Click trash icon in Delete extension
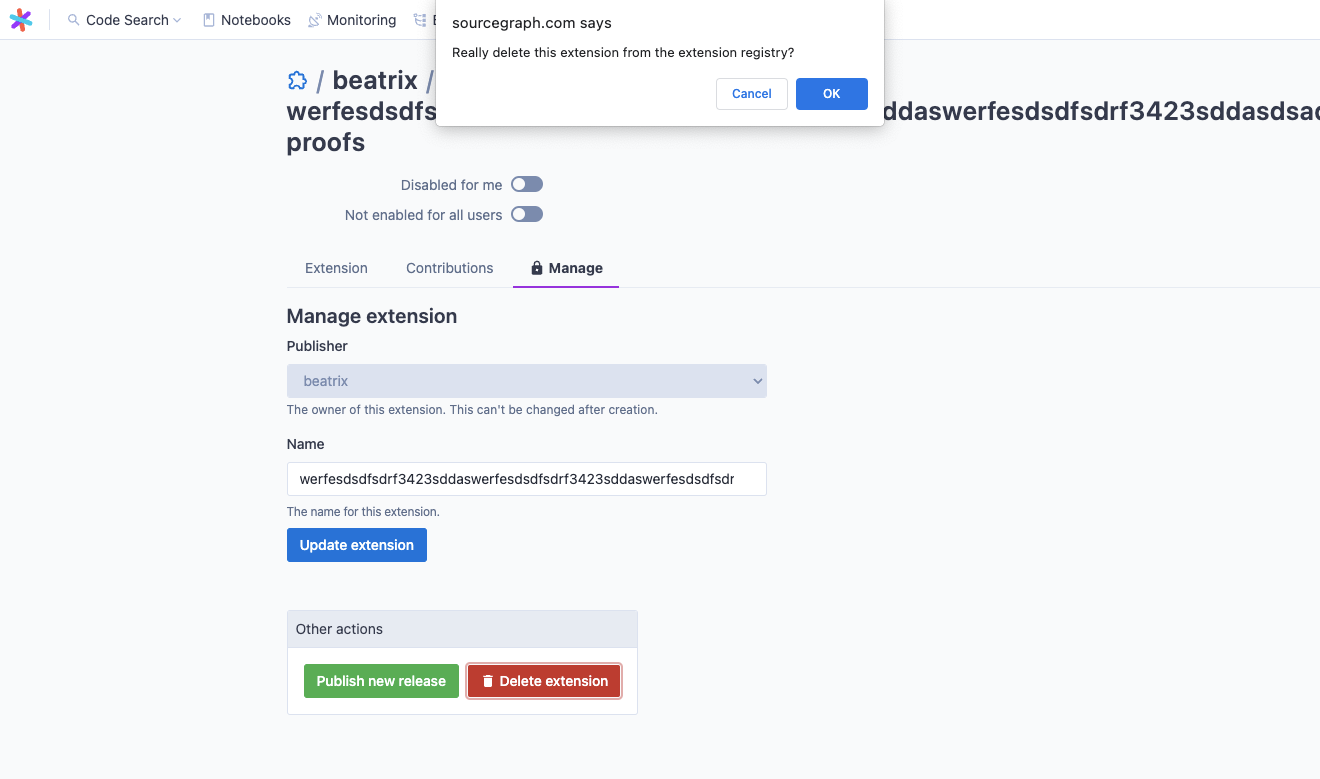The image size is (1320, 779). 488,681
